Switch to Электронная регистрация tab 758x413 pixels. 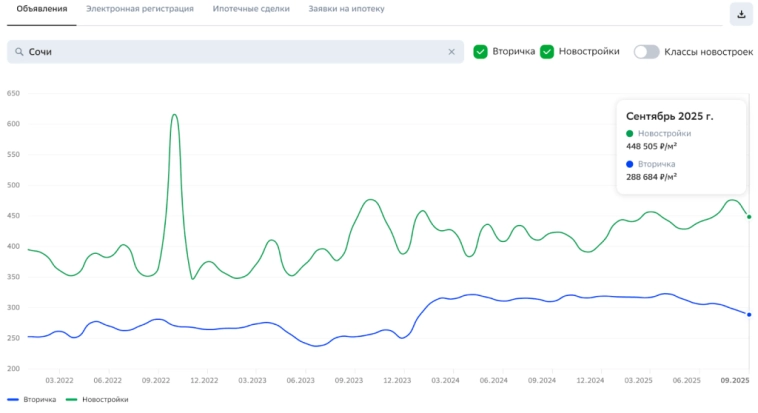pos(141,9)
